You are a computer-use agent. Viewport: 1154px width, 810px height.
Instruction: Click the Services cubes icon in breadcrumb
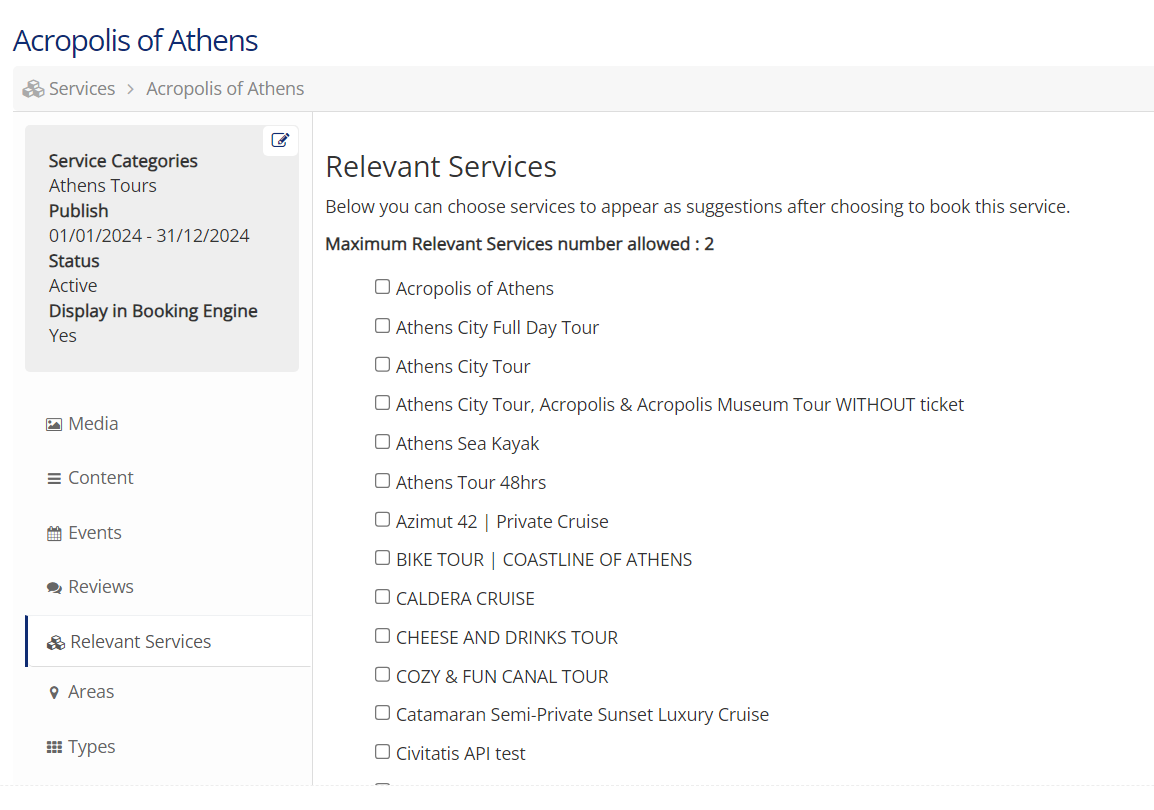33,89
